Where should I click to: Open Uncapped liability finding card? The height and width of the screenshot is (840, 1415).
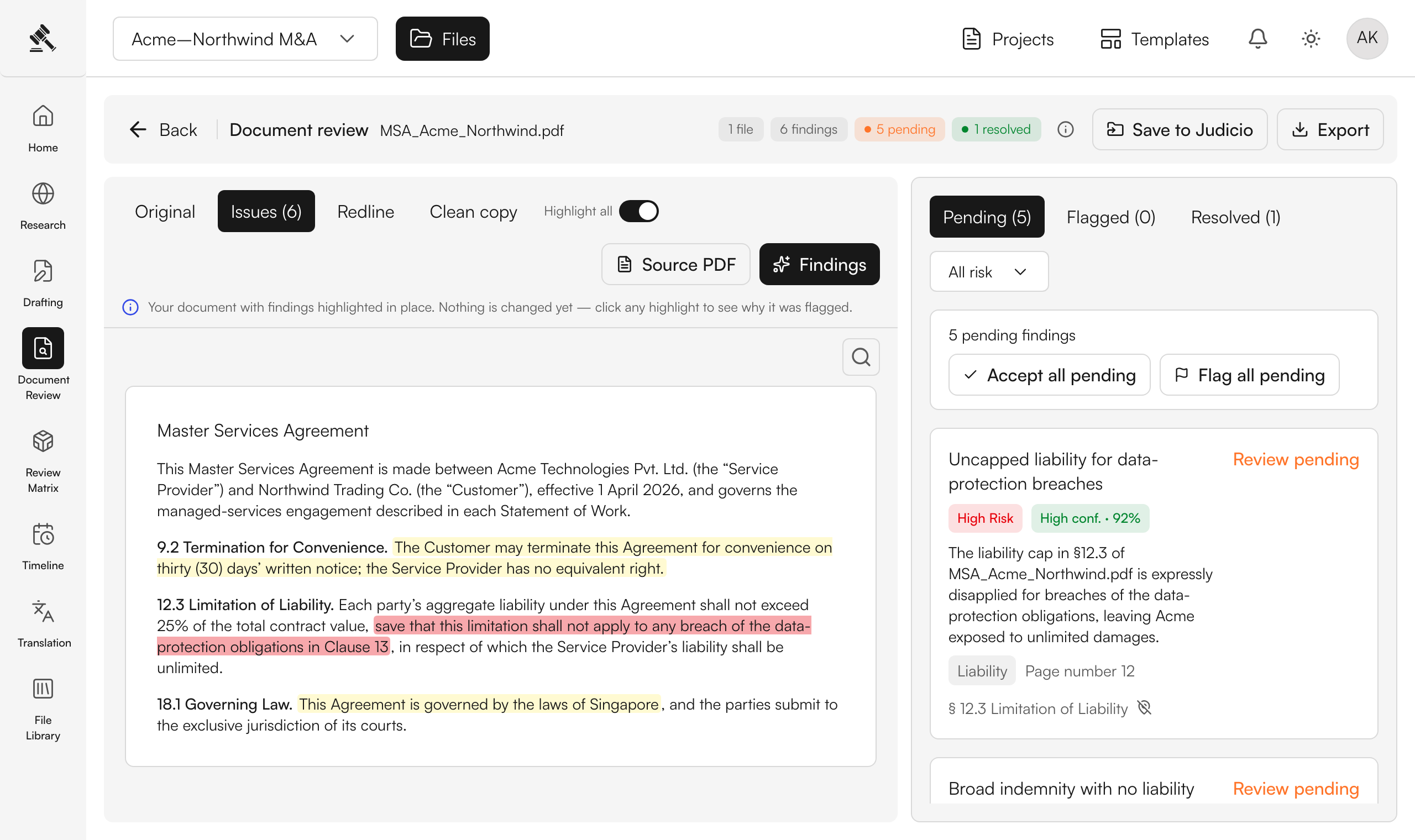click(1154, 583)
